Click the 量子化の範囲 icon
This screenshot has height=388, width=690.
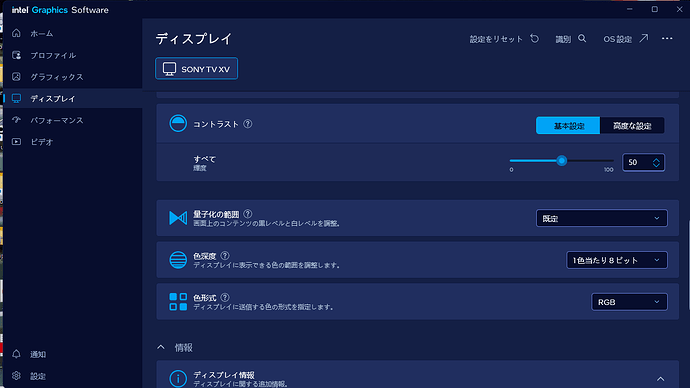(178, 218)
